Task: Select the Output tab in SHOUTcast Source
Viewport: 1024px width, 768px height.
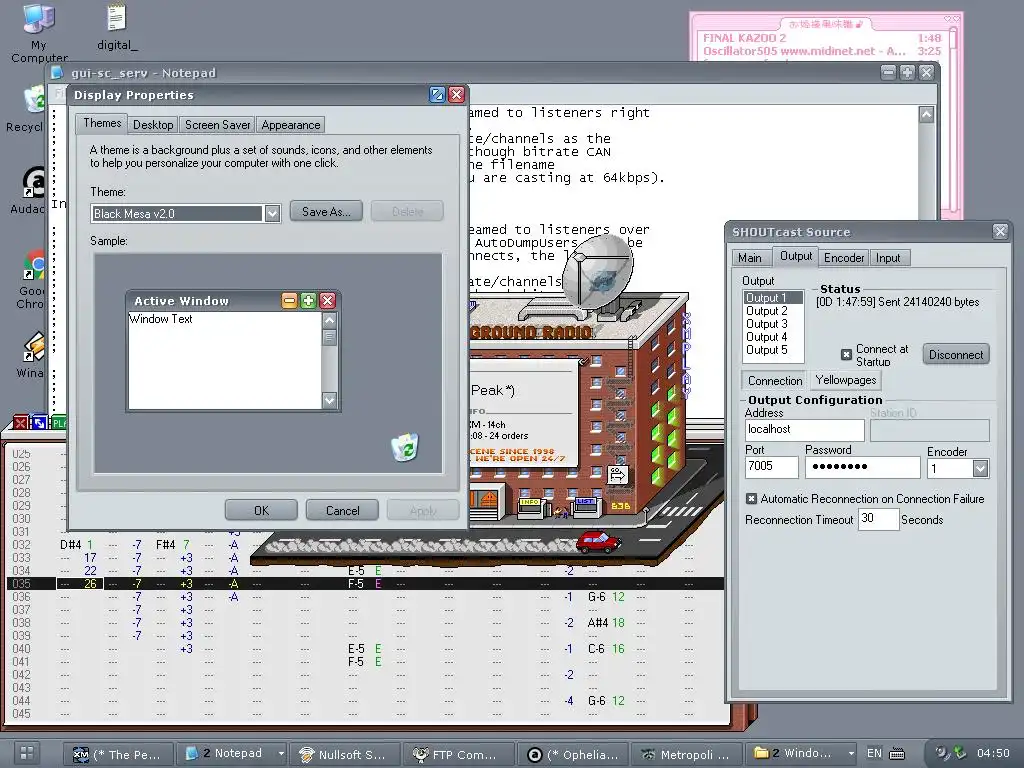Action: coord(796,256)
